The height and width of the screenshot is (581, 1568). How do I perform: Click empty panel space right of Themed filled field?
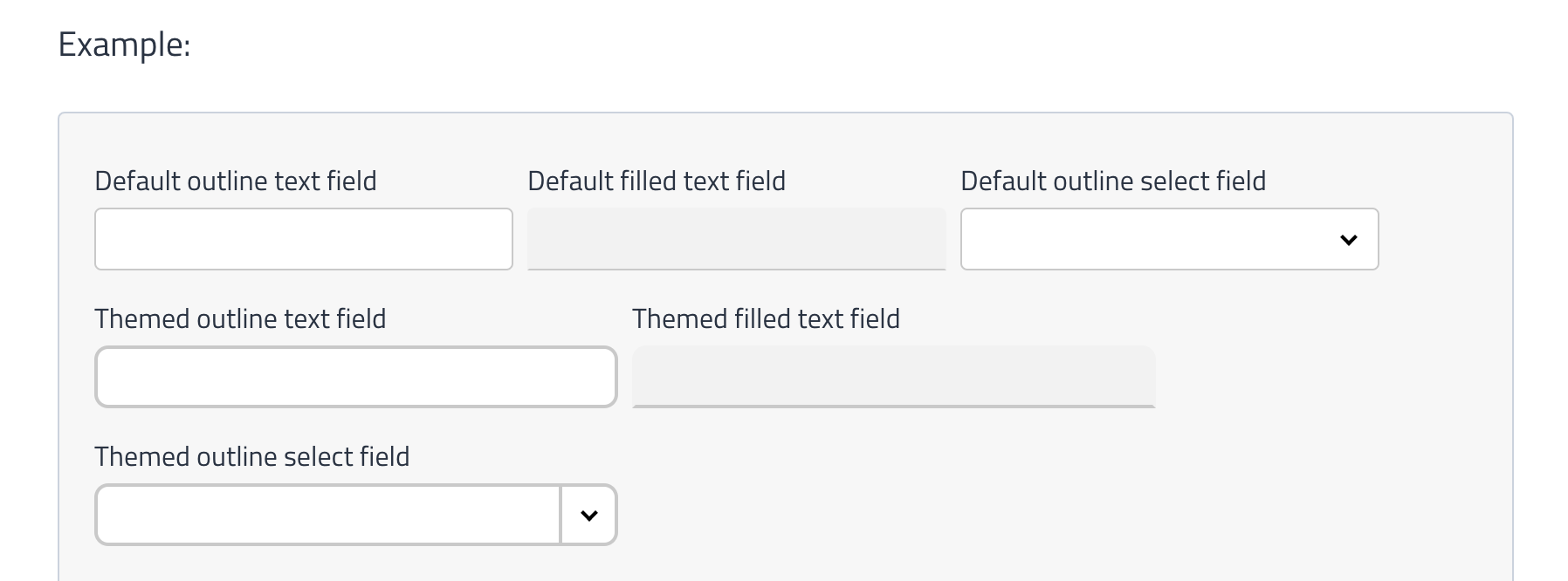click(1327, 377)
